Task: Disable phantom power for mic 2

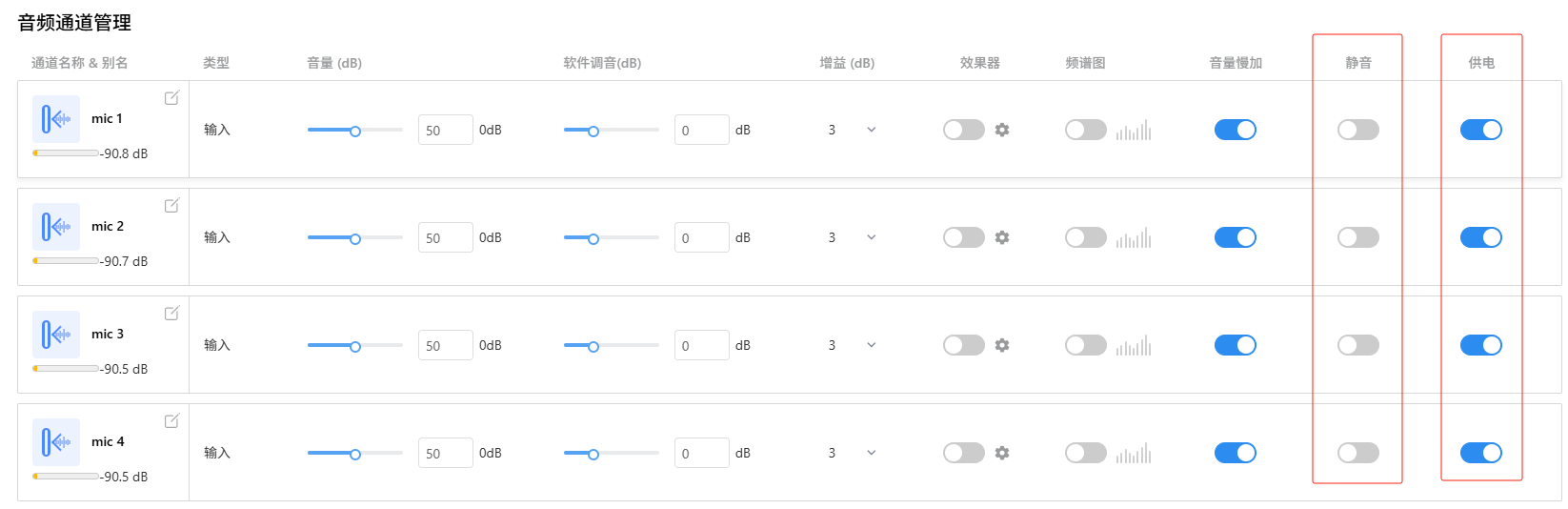Action: click(1480, 237)
